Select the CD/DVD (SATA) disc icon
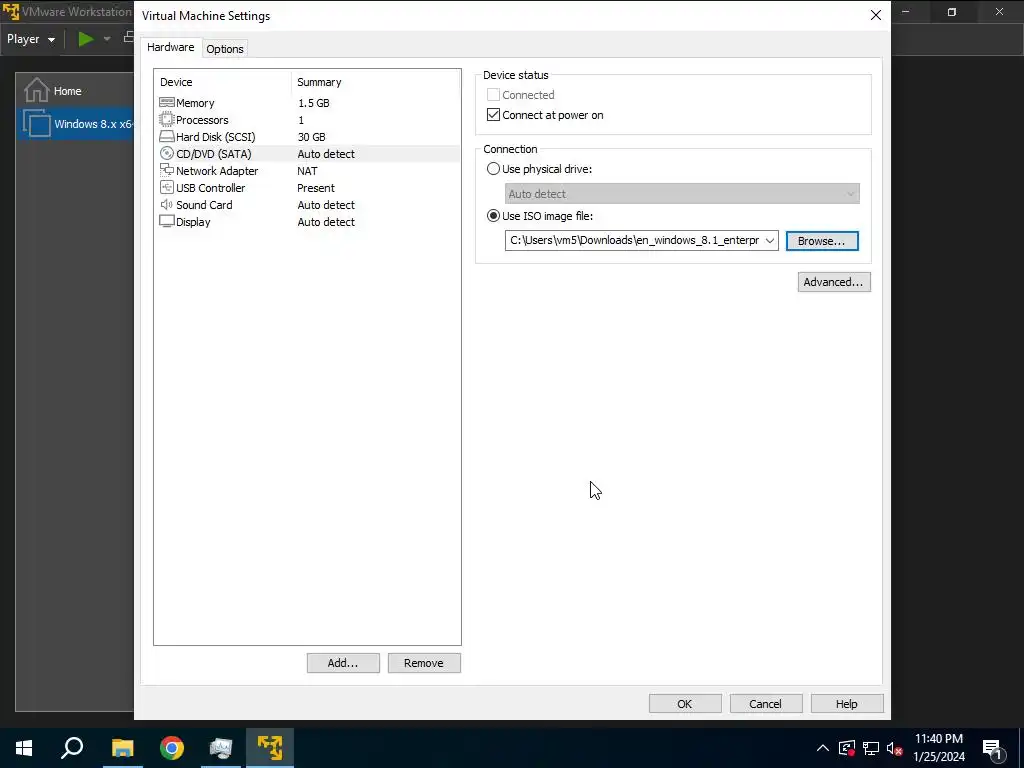The height and width of the screenshot is (768, 1024). pyautogui.click(x=167, y=153)
